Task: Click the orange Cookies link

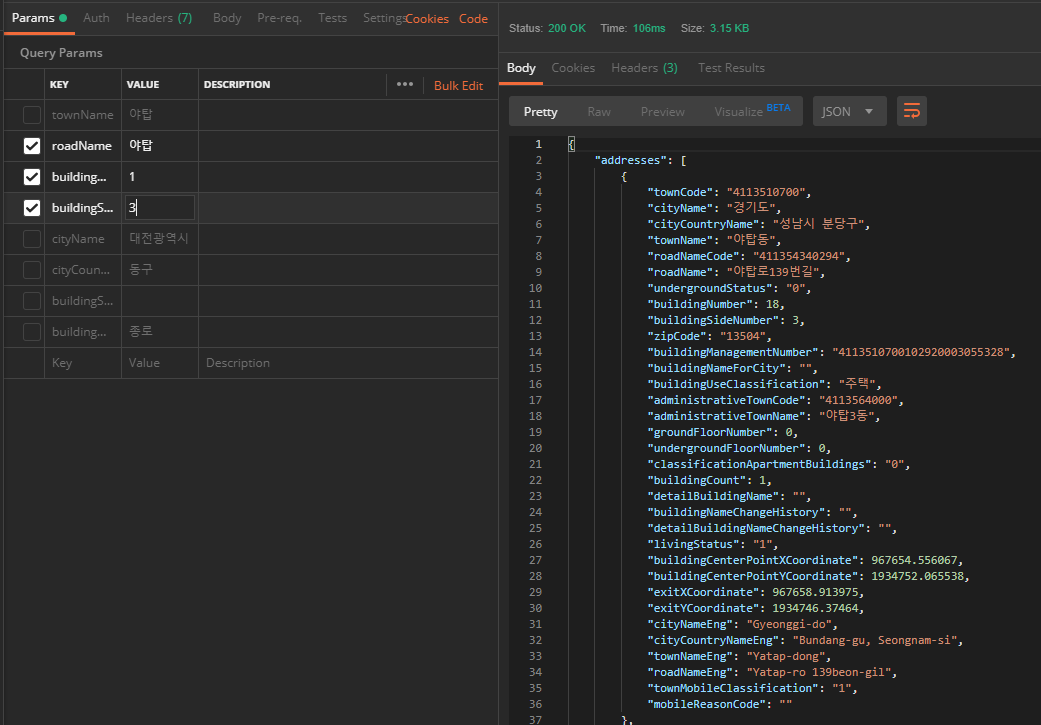Action: (x=428, y=19)
